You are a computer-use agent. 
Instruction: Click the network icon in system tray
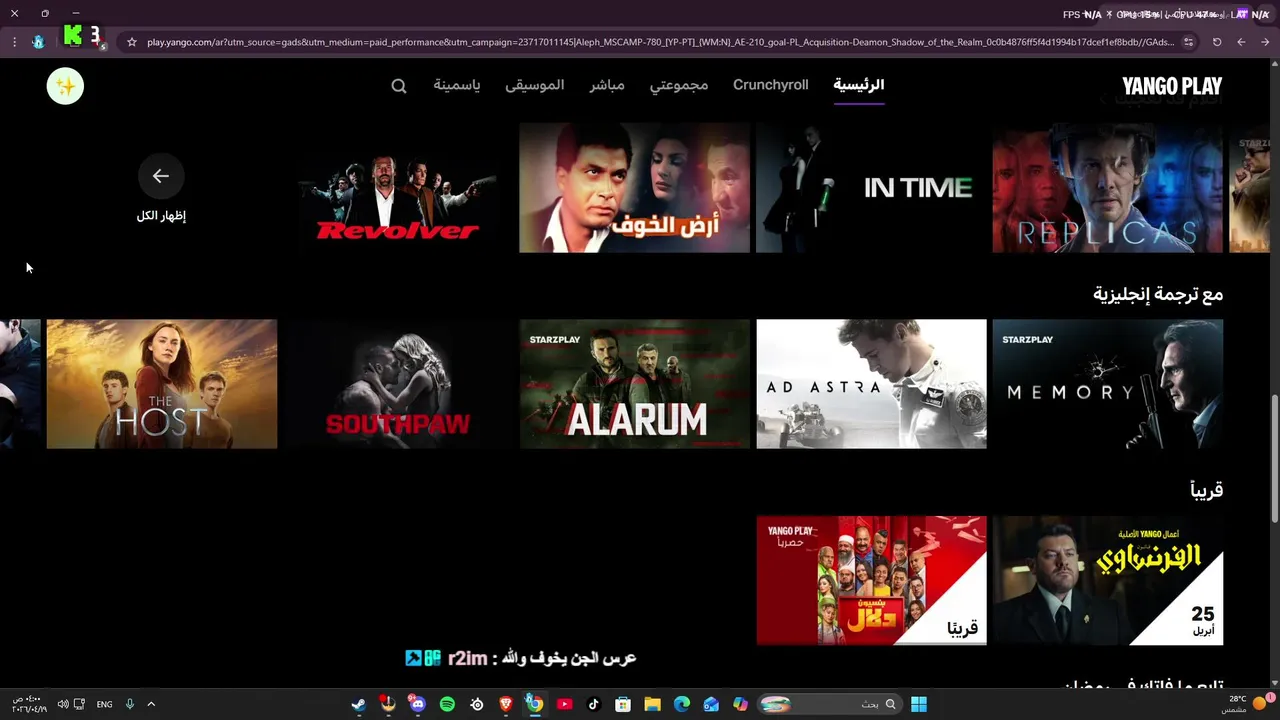coord(79,704)
